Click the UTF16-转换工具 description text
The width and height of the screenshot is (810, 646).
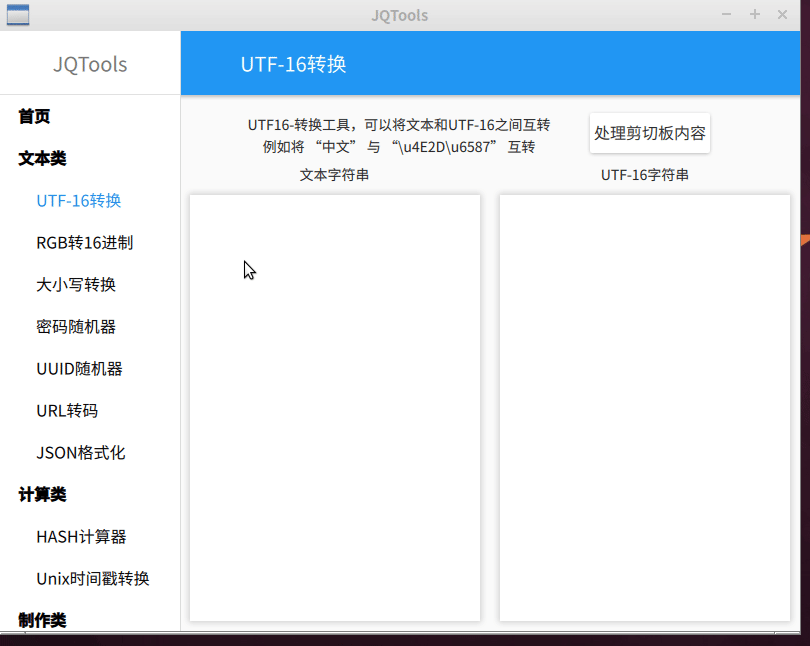click(x=399, y=136)
